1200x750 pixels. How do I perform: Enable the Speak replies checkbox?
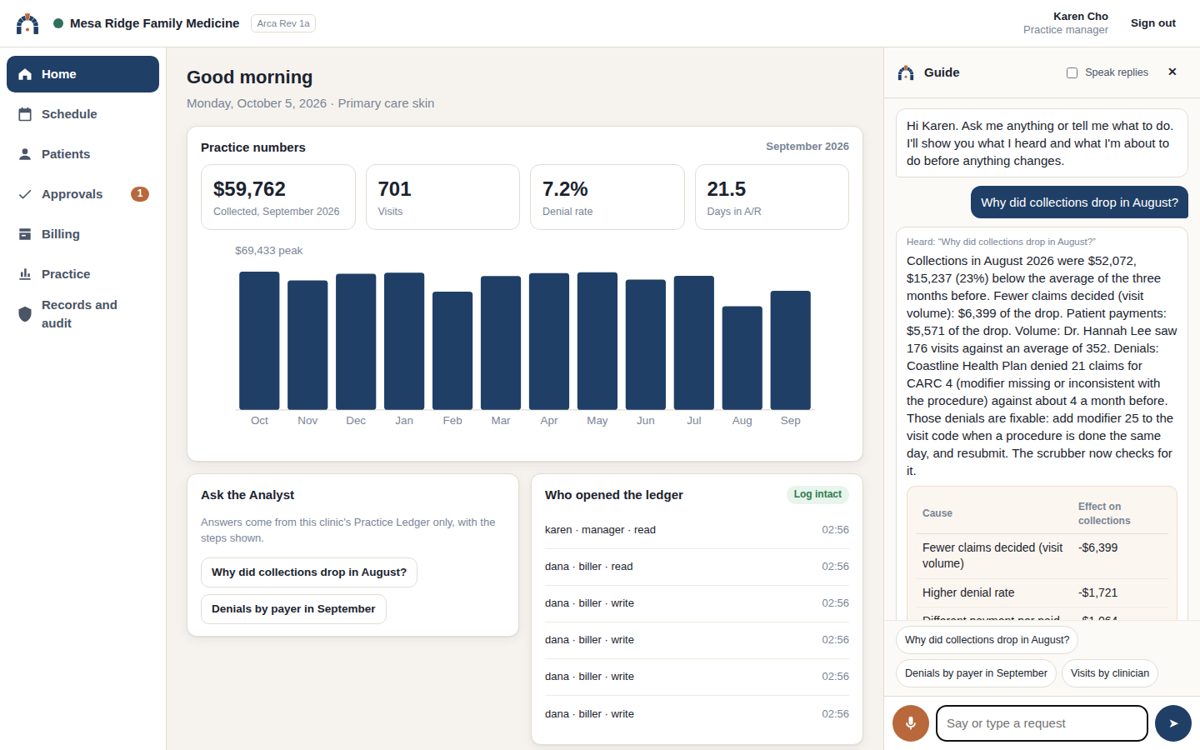tap(1072, 73)
